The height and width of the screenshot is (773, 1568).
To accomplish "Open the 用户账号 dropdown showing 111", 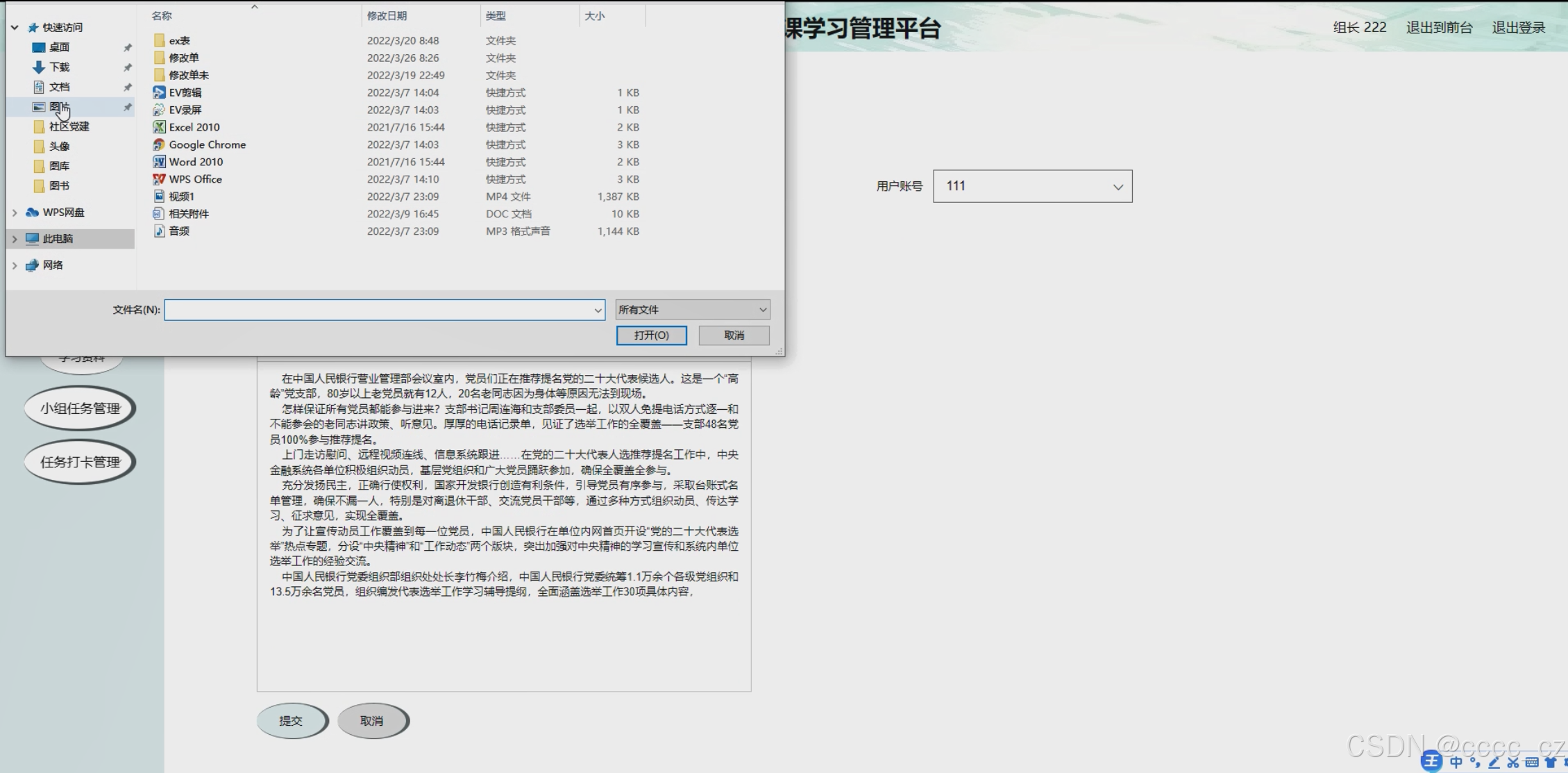I will tap(1032, 186).
